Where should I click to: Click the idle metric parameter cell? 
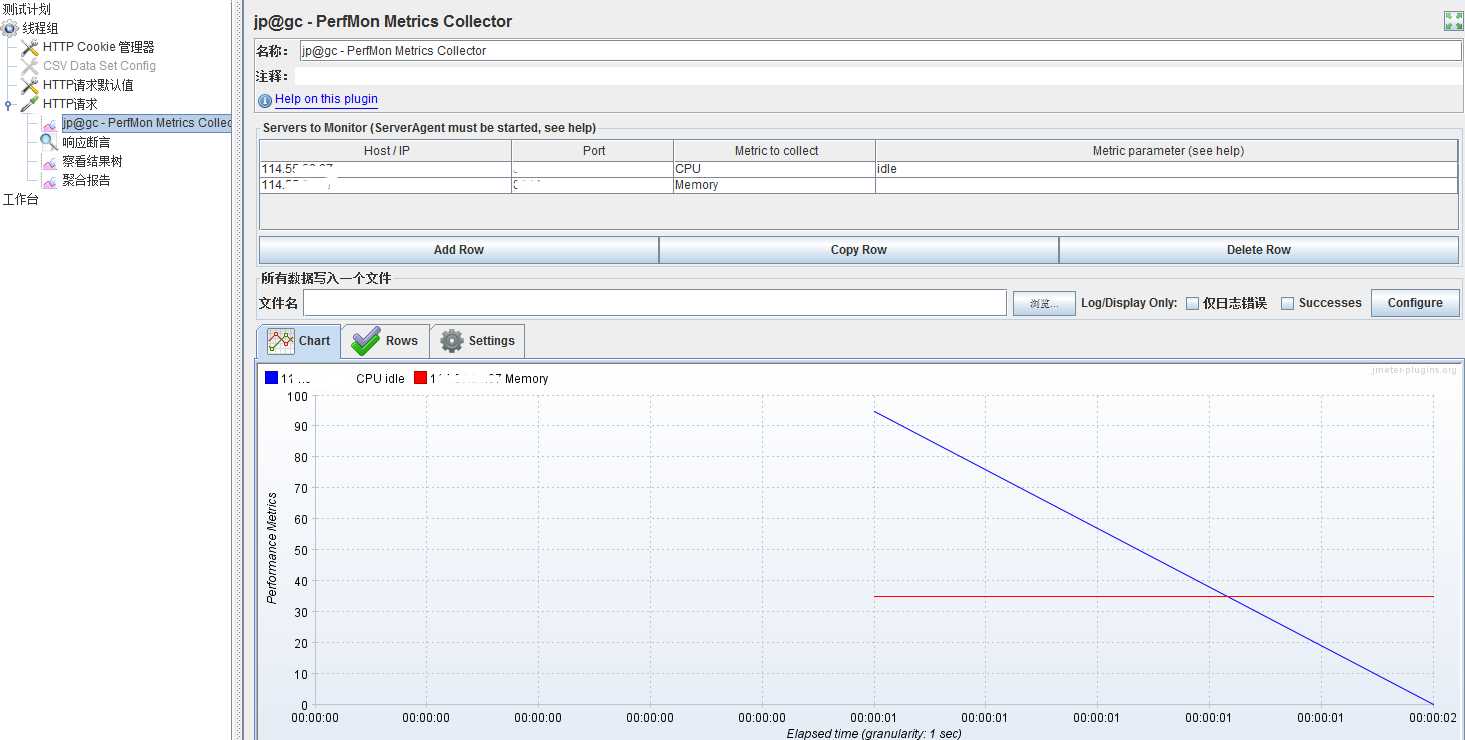click(1167, 169)
